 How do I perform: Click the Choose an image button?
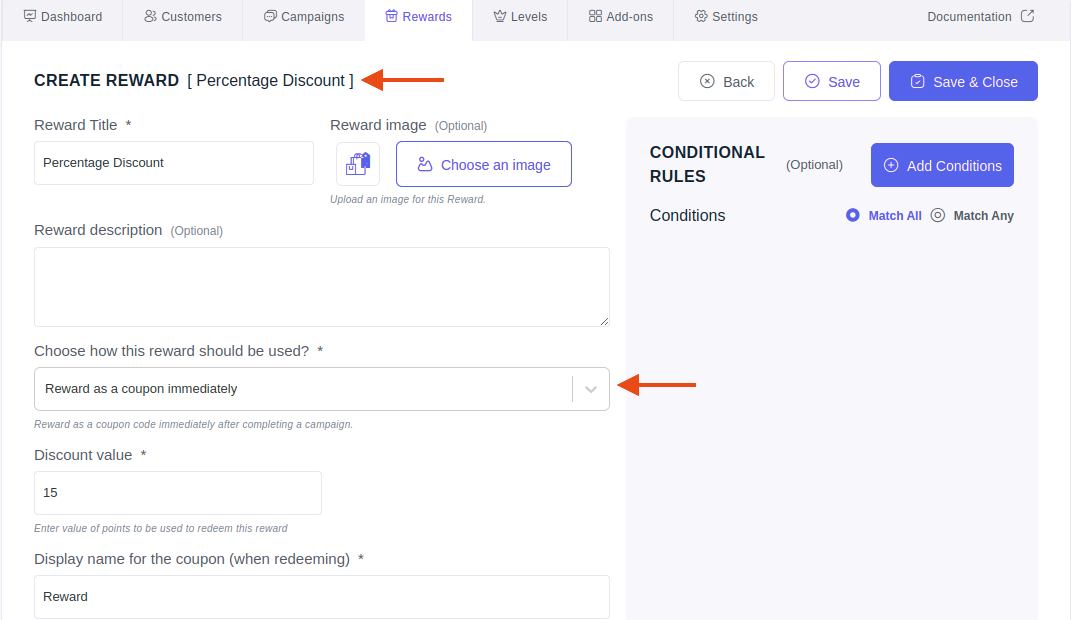pos(484,165)
